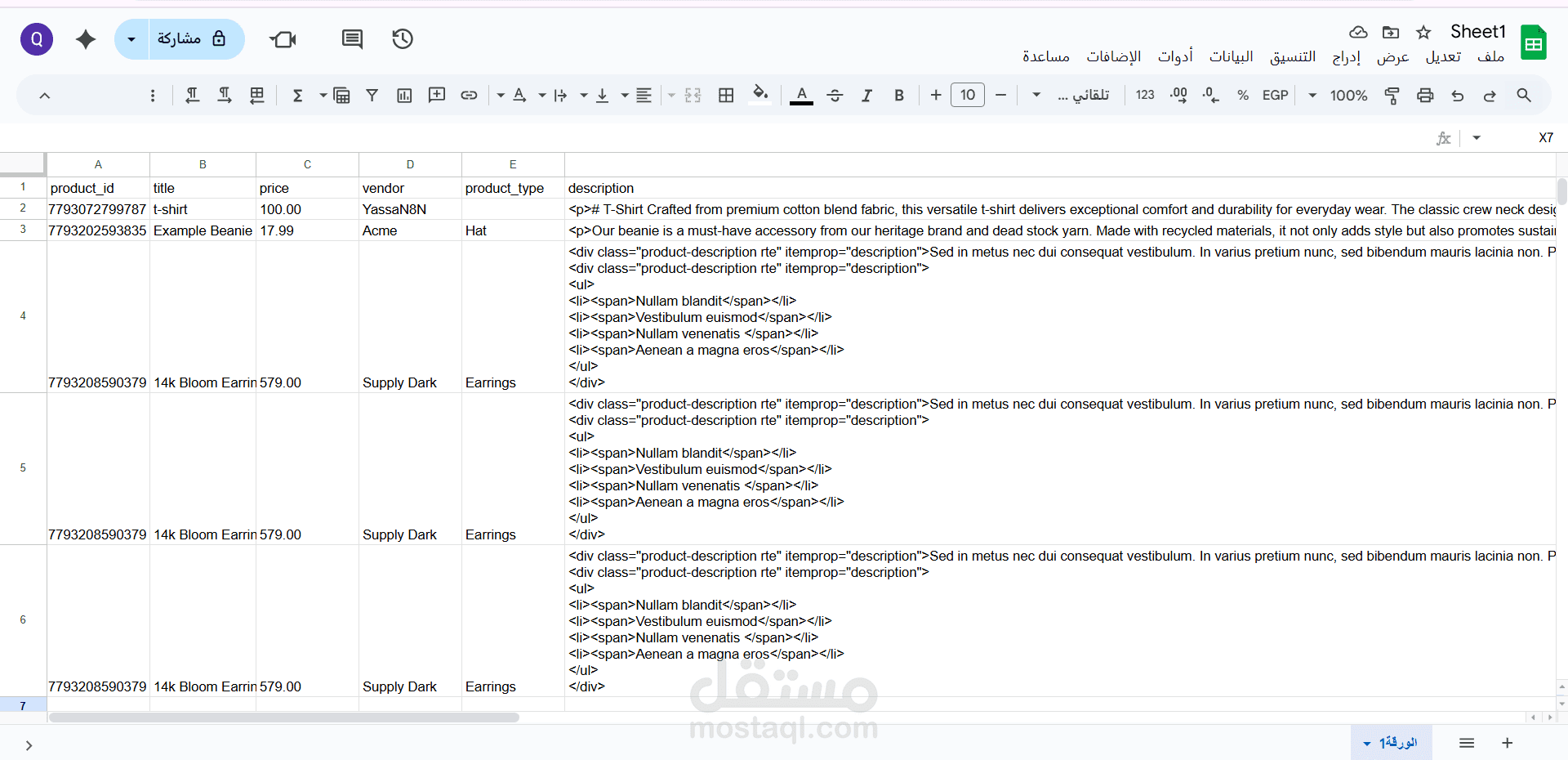Star the Sheet1 document
Screen dimensions: 1568x760
[1423, 32]
